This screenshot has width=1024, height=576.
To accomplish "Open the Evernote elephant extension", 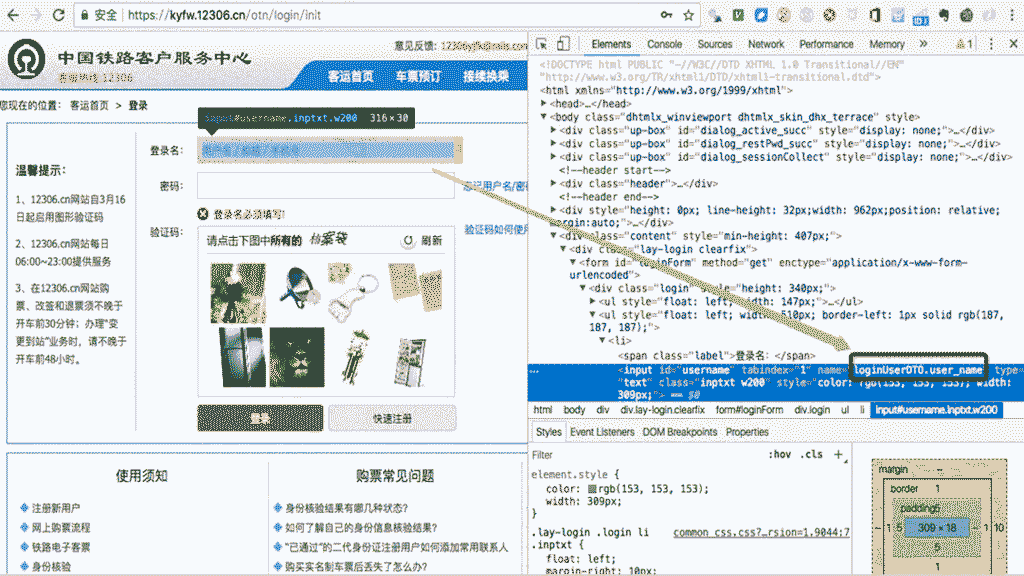I will [944, 15].
